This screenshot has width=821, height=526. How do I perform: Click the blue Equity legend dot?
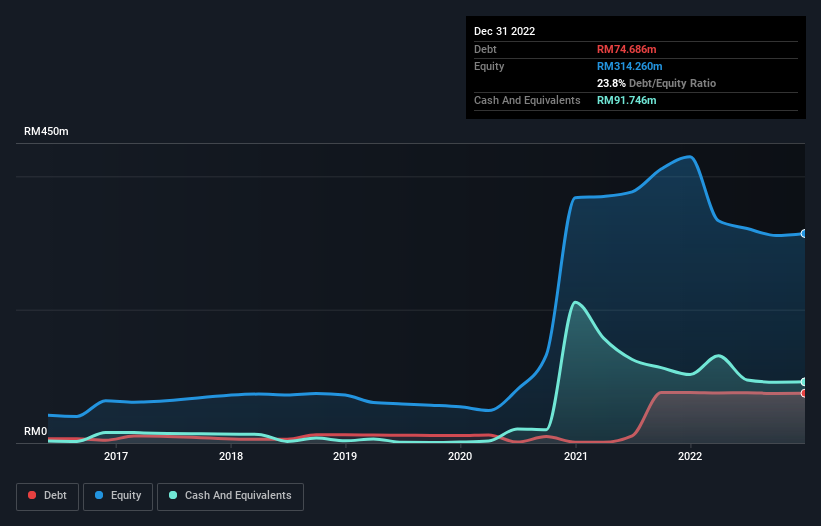click(x=99, y=495)
